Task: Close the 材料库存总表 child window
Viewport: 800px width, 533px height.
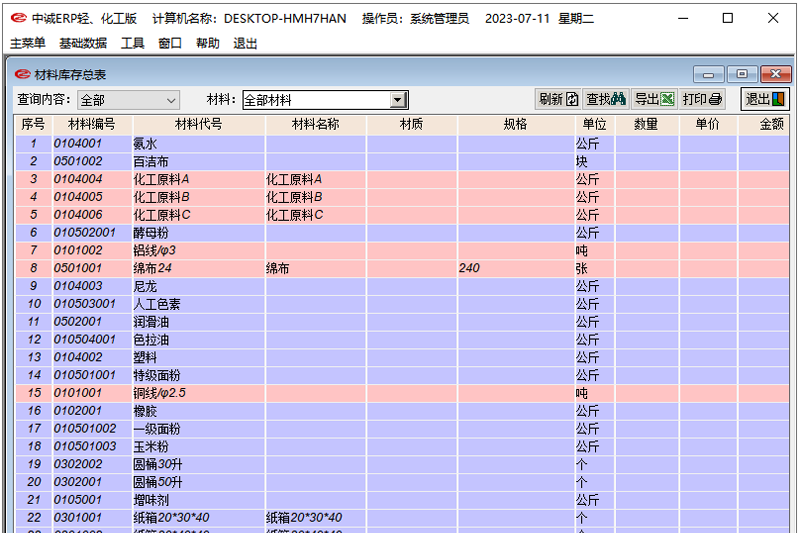Action: [x=776, y=74]
